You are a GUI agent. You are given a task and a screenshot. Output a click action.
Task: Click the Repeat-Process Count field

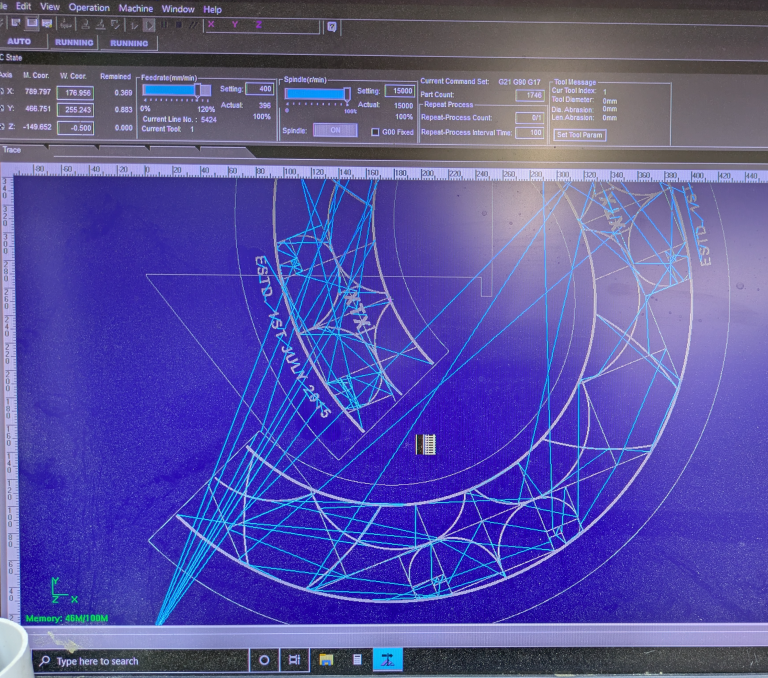tap(529, 118)
